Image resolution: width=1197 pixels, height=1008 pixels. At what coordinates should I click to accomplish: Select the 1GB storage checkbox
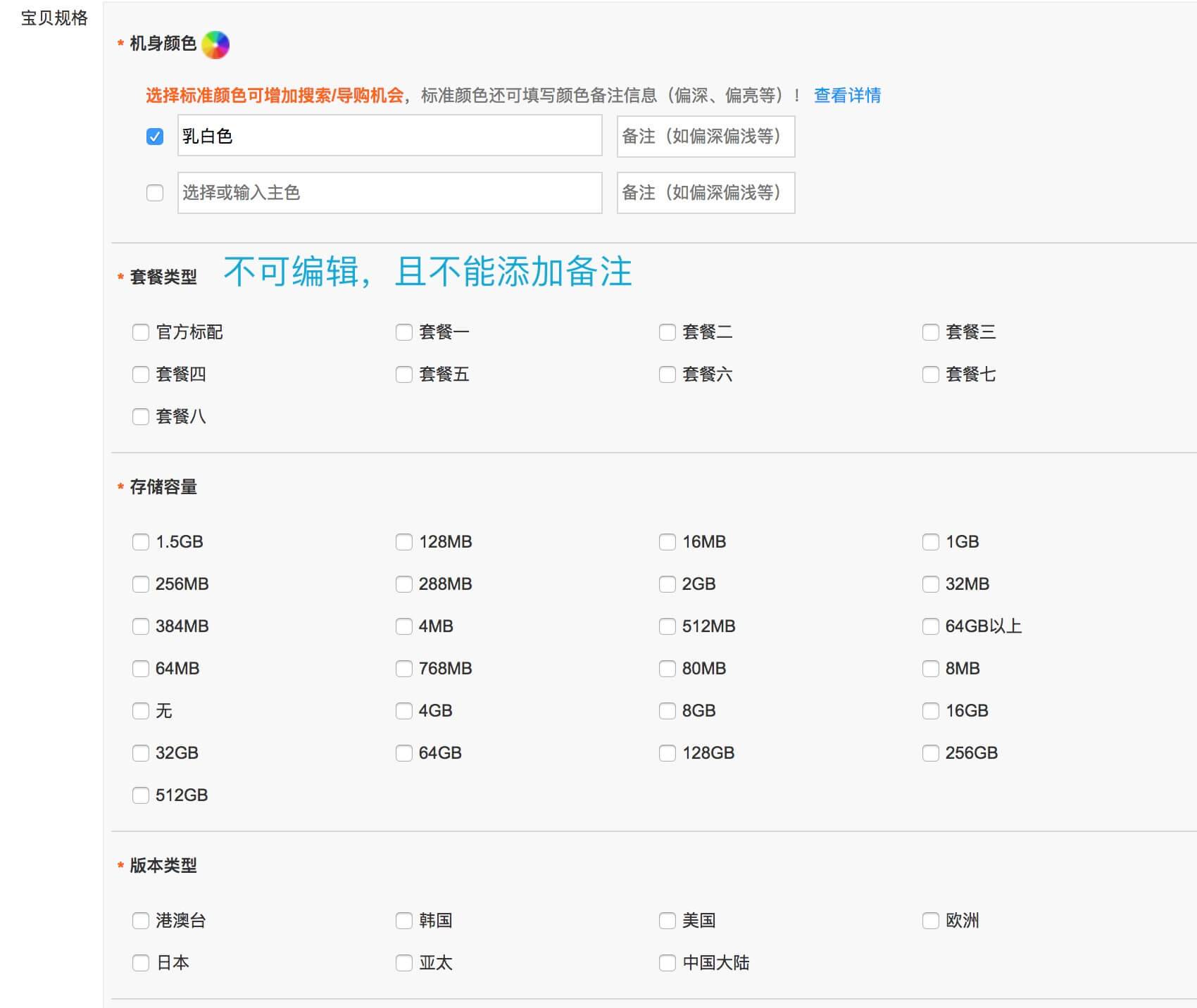[x=931, y=541]
